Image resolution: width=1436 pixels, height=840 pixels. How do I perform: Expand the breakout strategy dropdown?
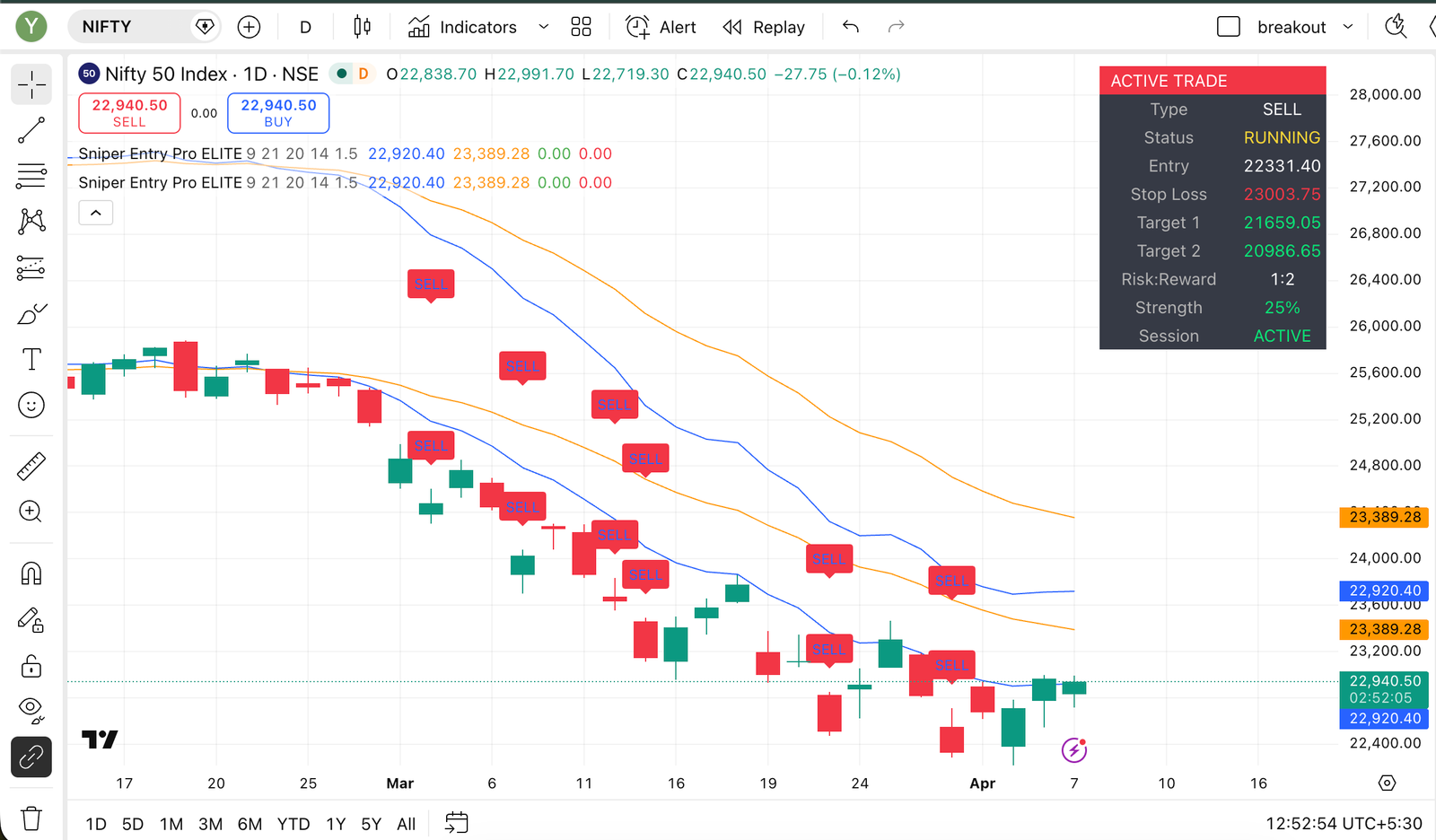click(1349, 26)
